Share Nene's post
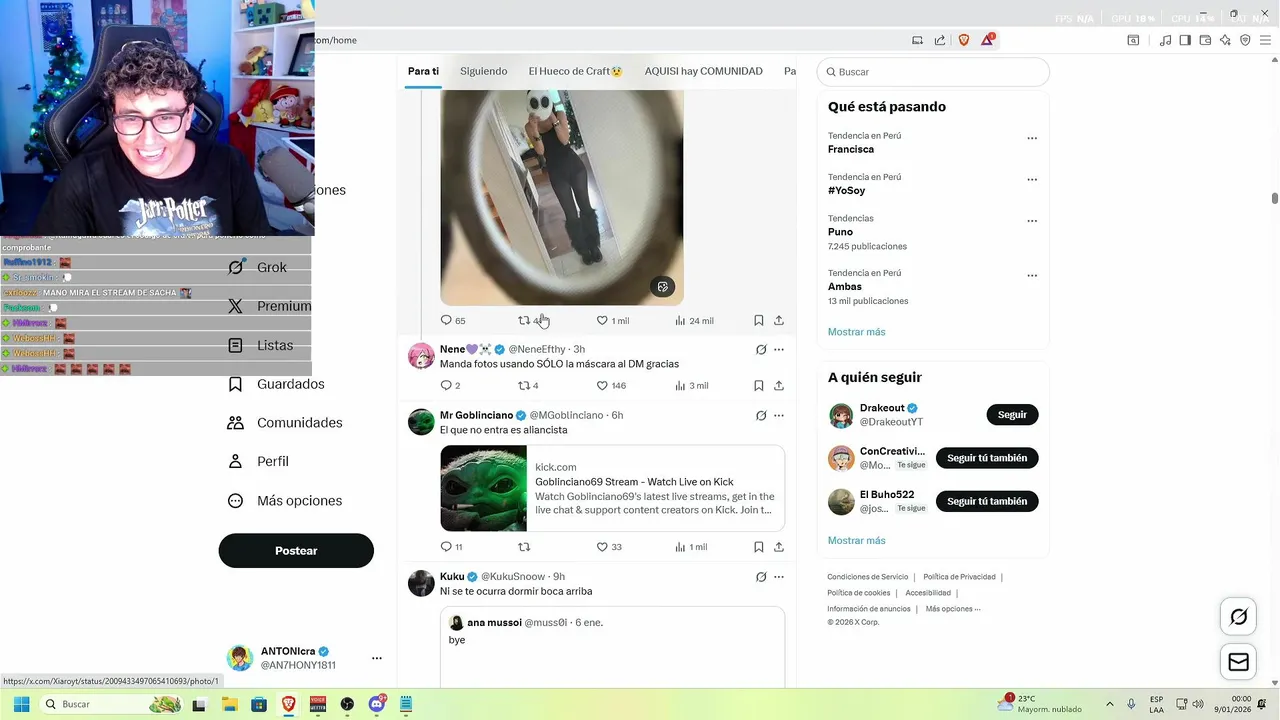This screenshot has height=720, width=1280. [779, 385]
